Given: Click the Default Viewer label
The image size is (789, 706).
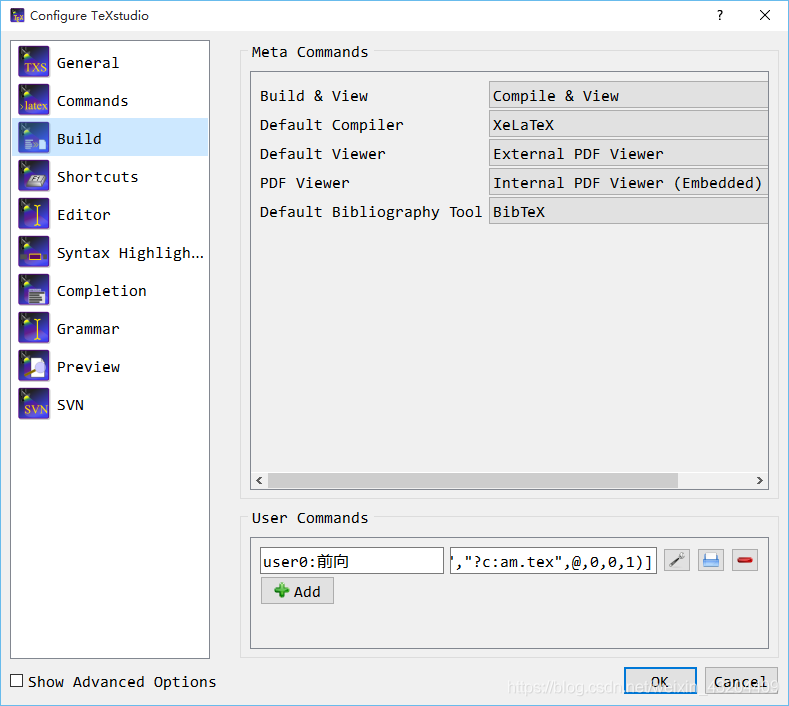Looking at the screenshot, I should pyautogui.click(x=323, y=154).
